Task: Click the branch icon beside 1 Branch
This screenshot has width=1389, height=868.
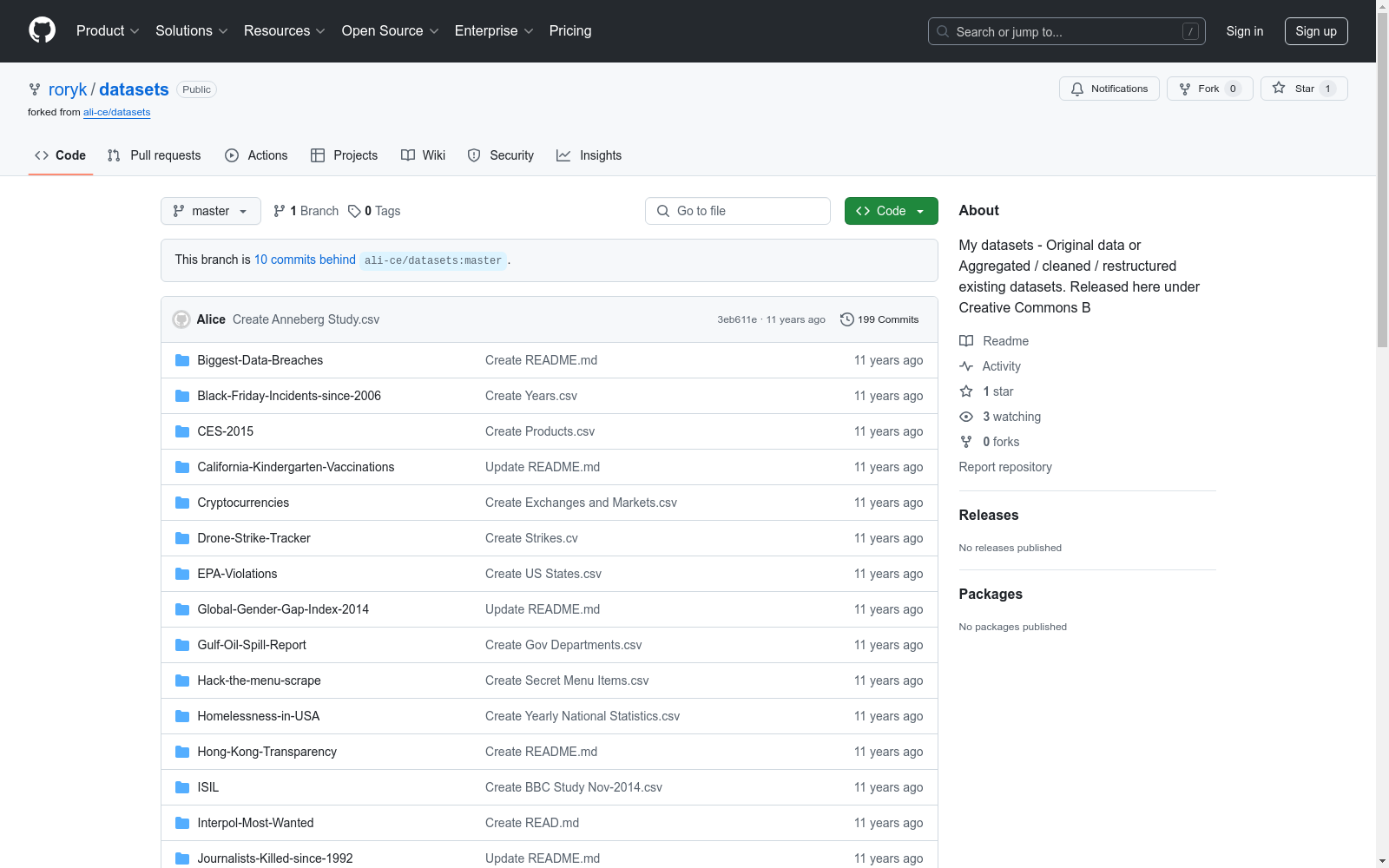Action: tap(280, 211)
